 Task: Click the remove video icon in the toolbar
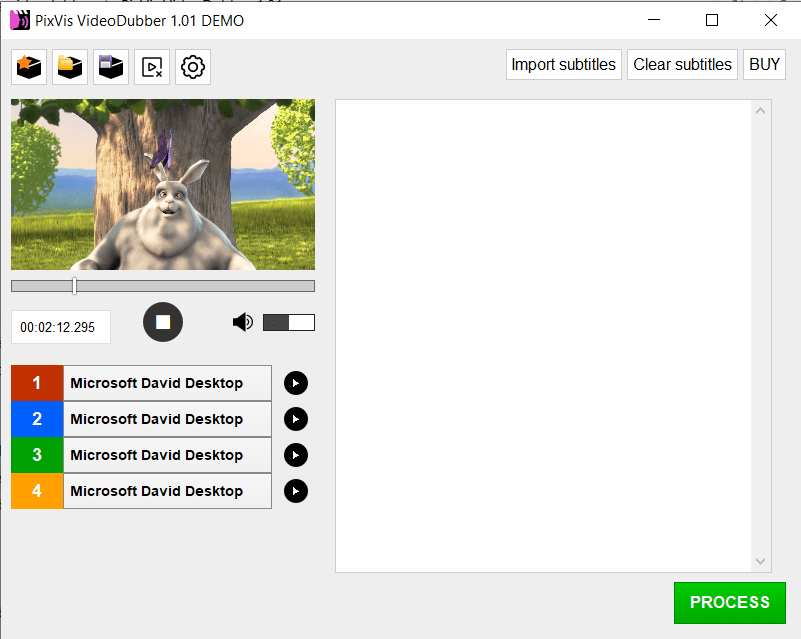(152, 67)
